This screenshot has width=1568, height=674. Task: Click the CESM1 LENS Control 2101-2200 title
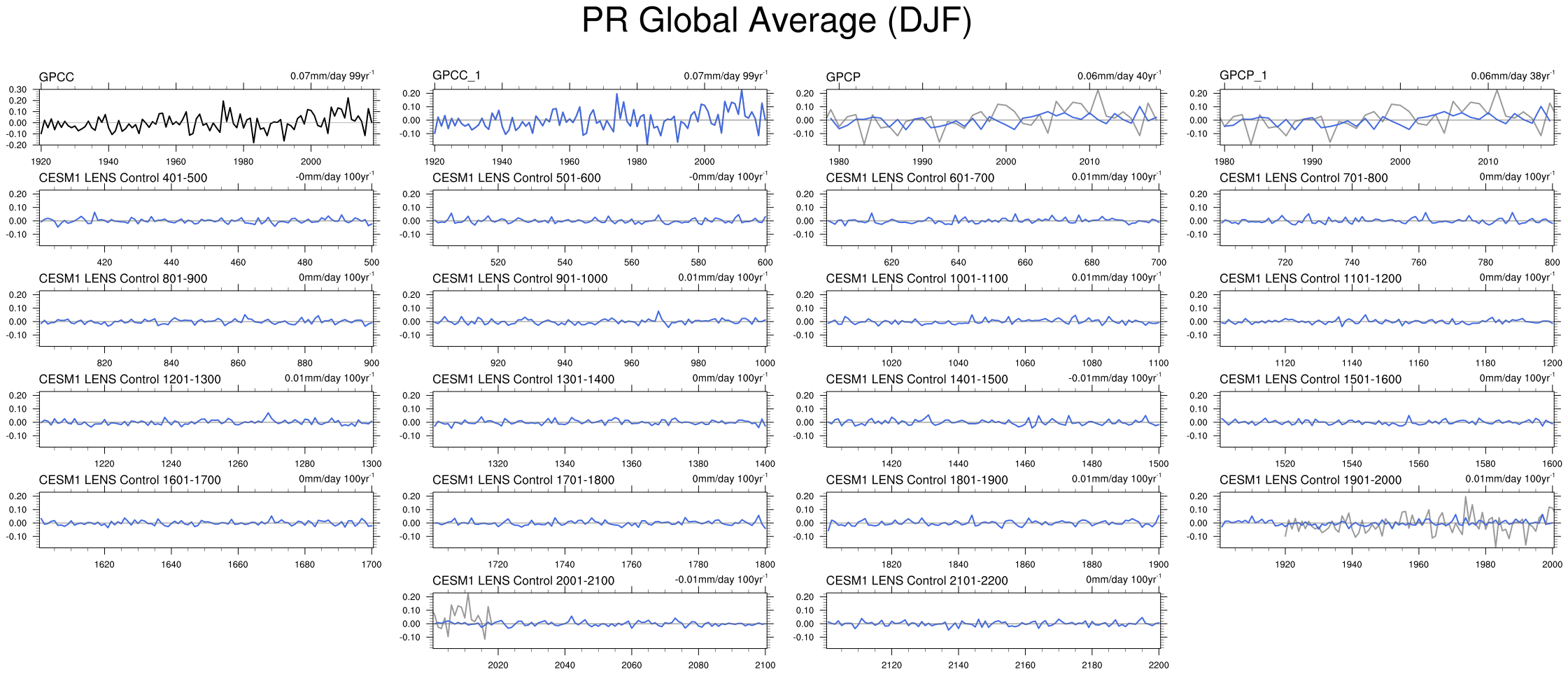click(x=917, y=581)
